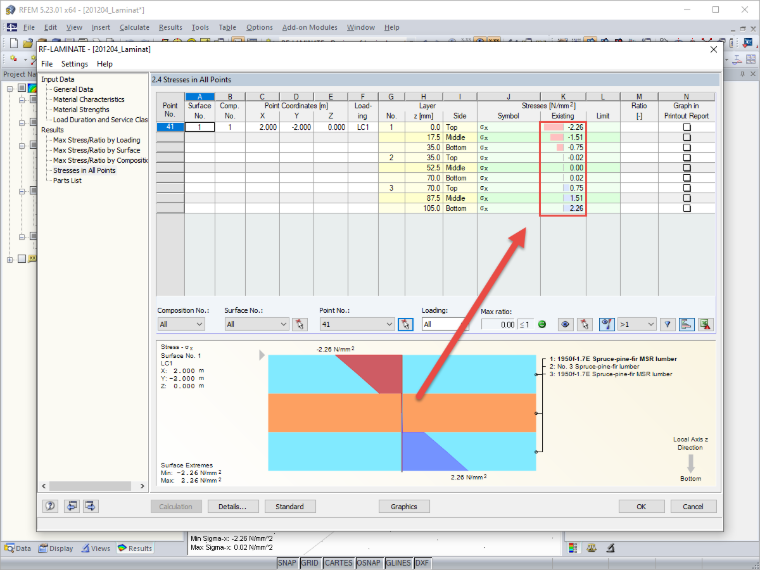
Task: Select General Data in navigator tree
Action: pos(73,89)
